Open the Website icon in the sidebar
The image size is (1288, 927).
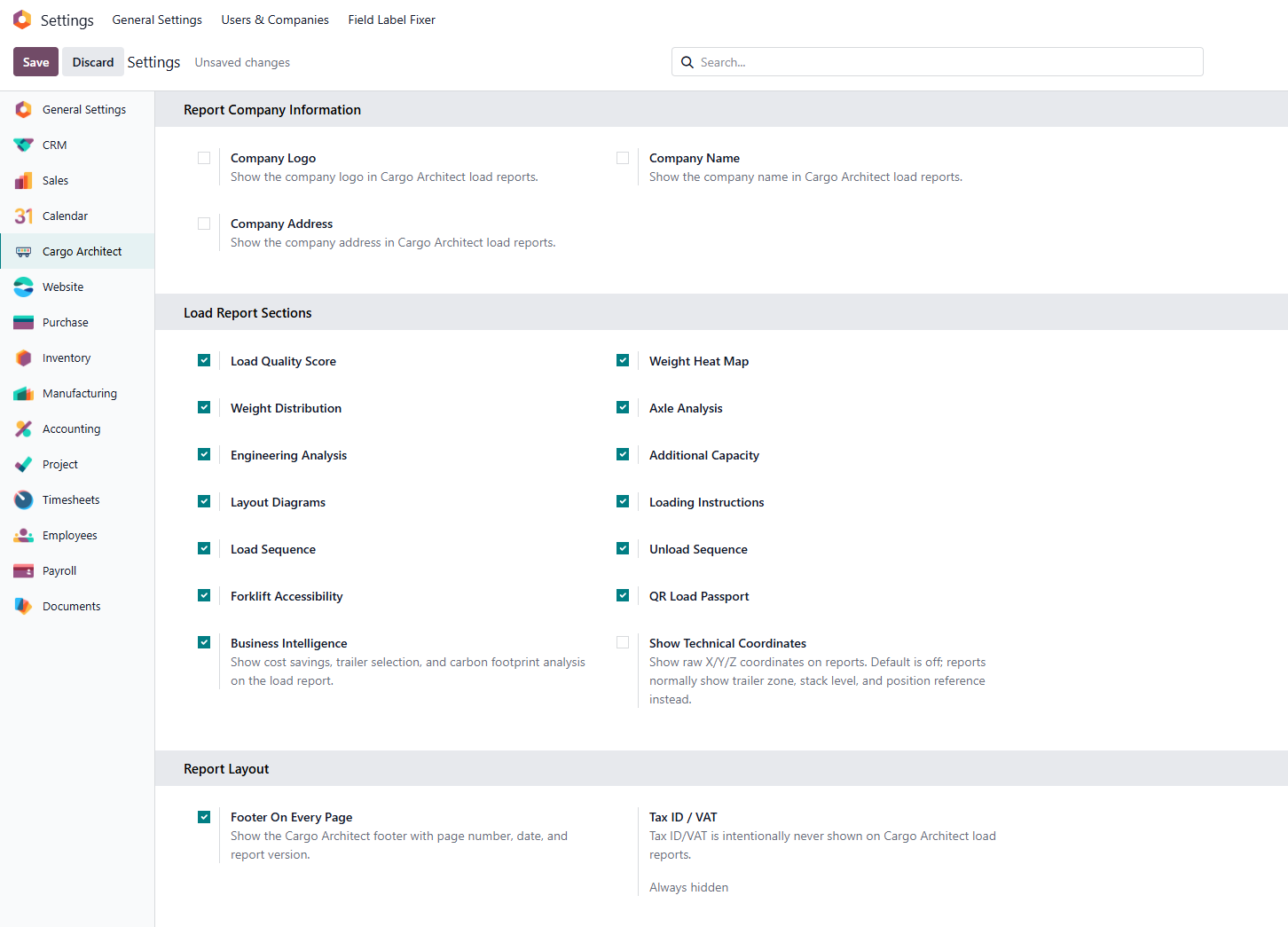click(x=24, y=287)
